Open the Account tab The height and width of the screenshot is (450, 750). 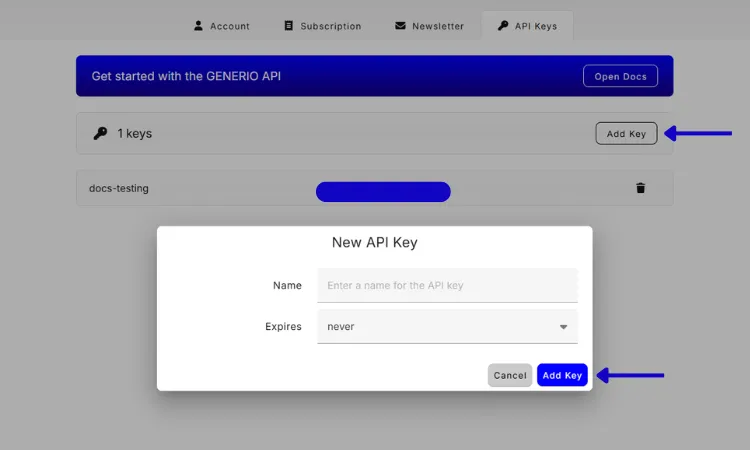point(221,26)
